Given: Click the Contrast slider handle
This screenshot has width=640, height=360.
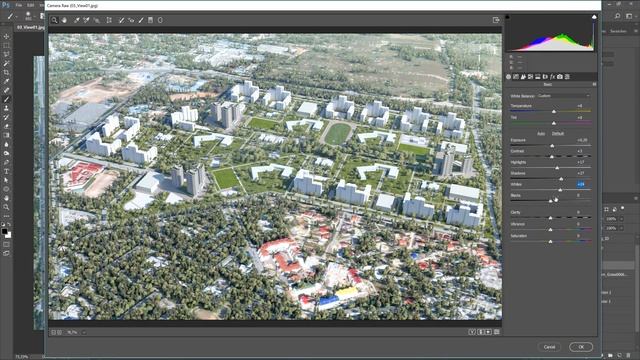Looking at the screenshot, I should pos(552,157).
